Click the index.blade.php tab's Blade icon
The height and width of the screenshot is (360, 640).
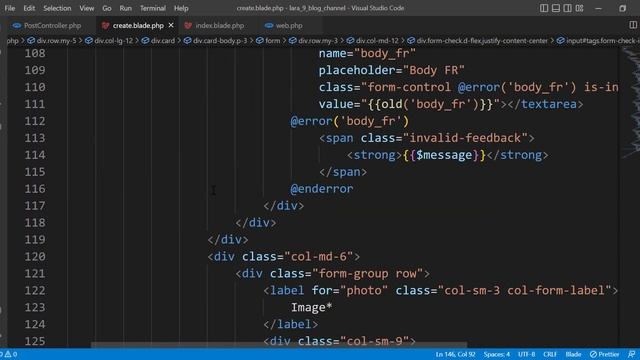(x=188, y=25)
